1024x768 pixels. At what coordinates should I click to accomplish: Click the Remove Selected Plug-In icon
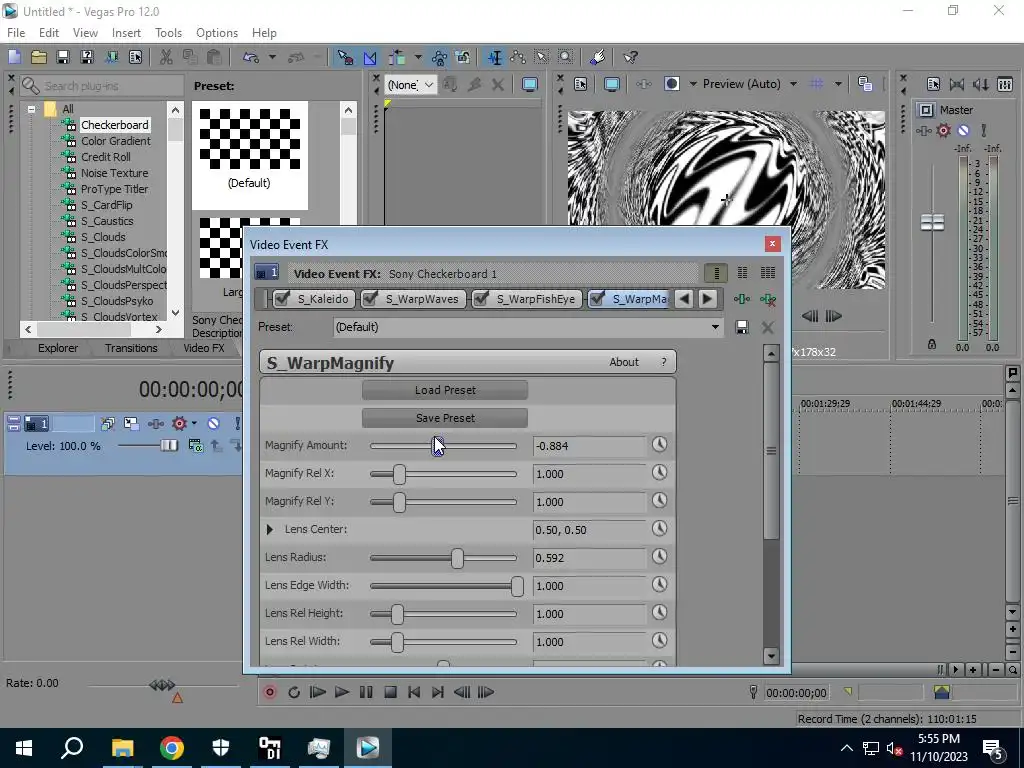pos(768,299)
